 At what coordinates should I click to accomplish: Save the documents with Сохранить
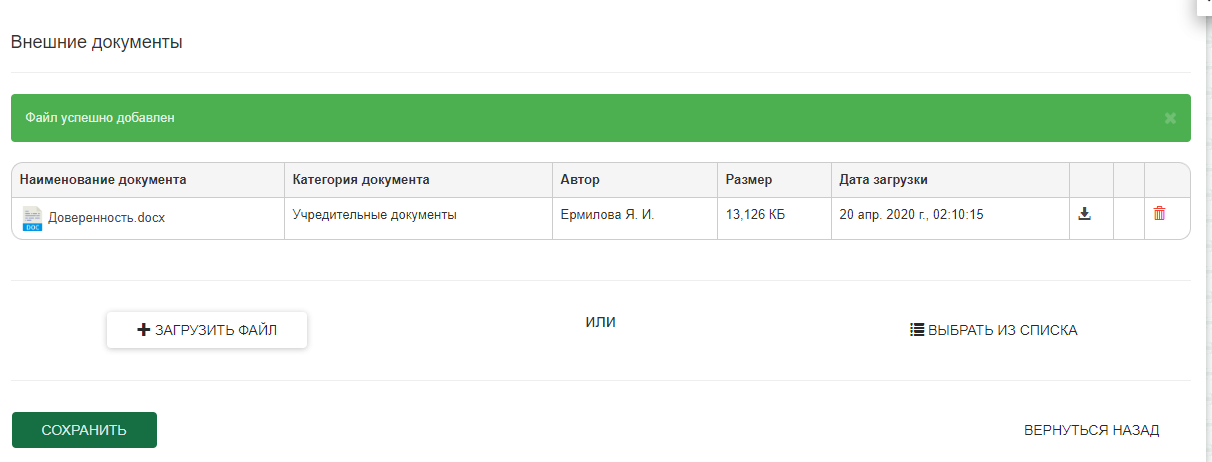point(84,430)
